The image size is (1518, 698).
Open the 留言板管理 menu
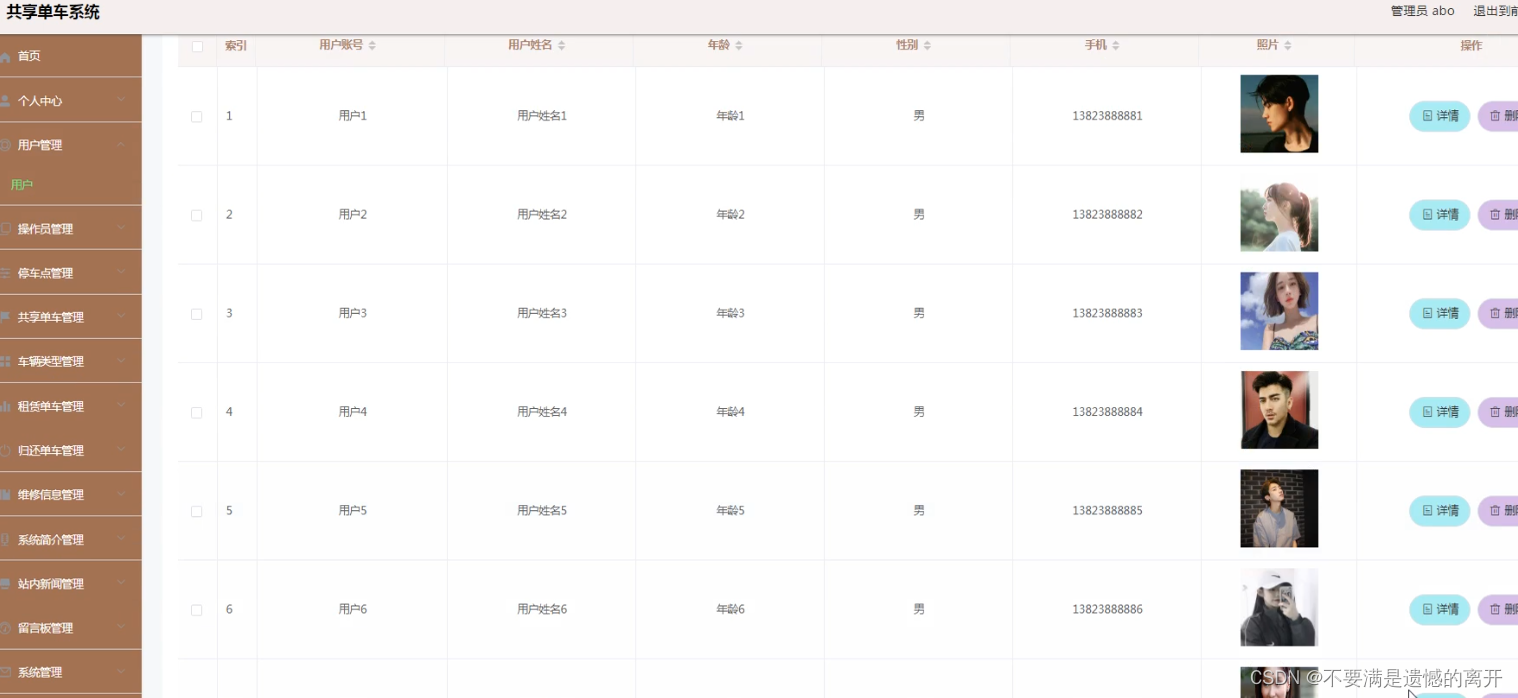coord(70,628)
